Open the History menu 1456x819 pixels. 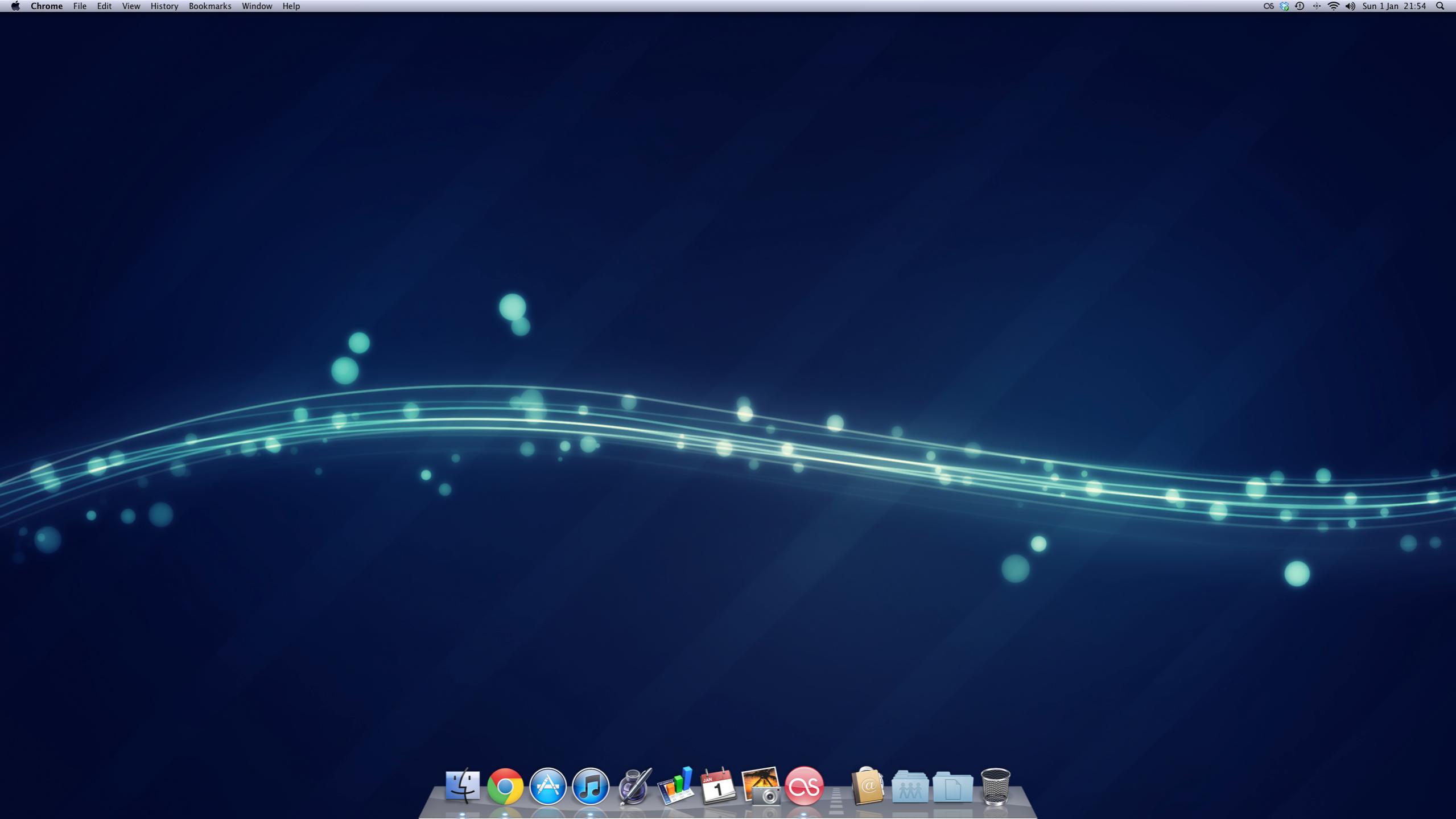pyautogui.click(x=164, y=6)
